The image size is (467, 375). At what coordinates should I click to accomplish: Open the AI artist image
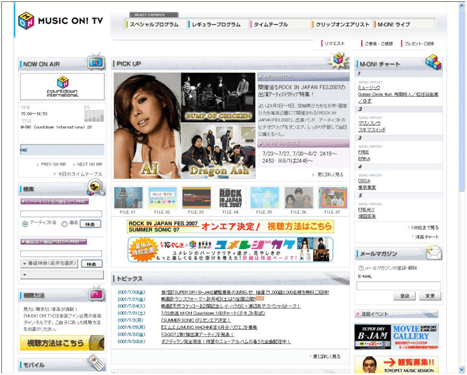pyautogui.click(x=147, y=126)
